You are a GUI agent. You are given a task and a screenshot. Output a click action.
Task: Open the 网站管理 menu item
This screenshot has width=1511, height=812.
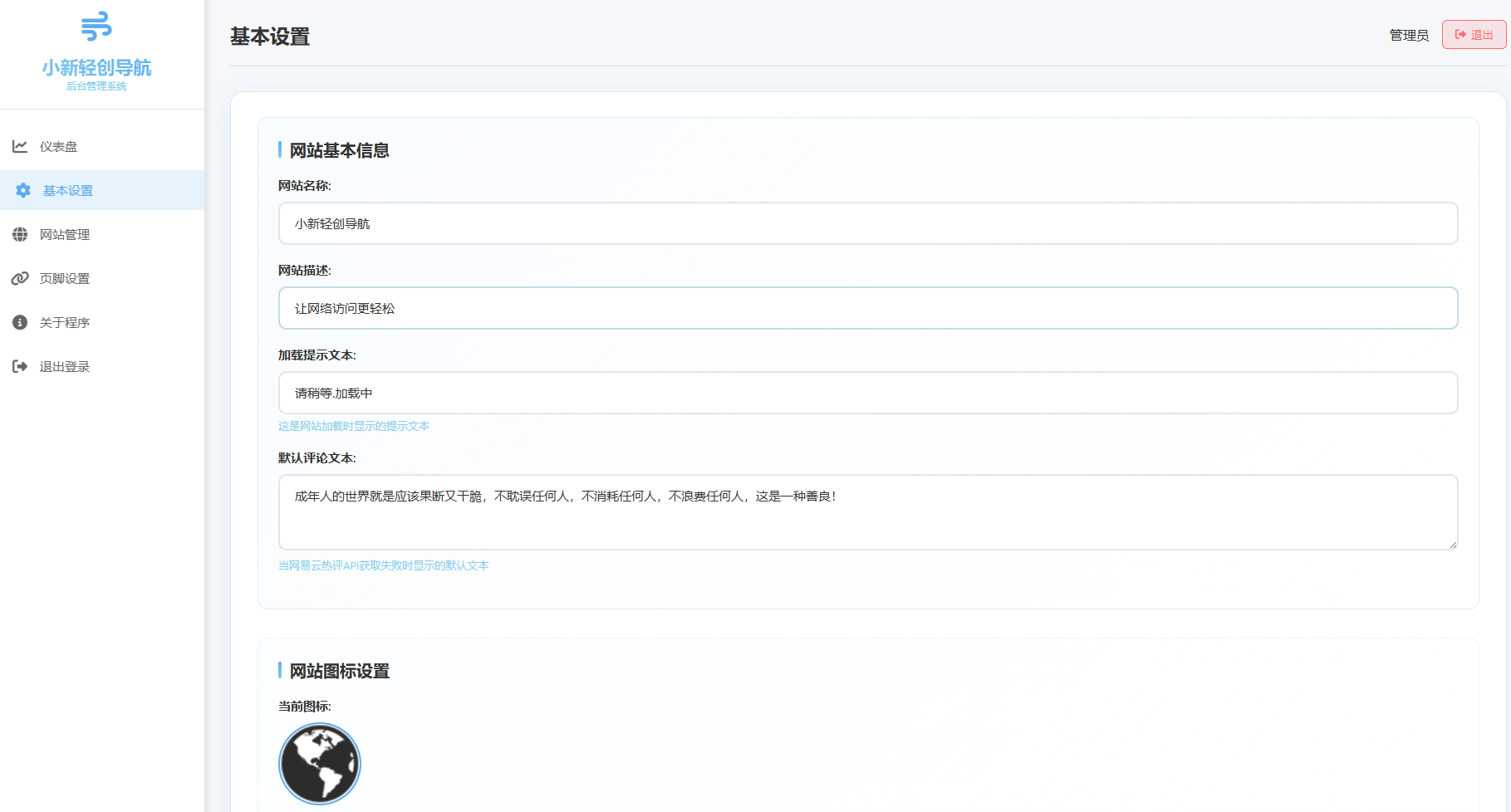pos(102,234)
